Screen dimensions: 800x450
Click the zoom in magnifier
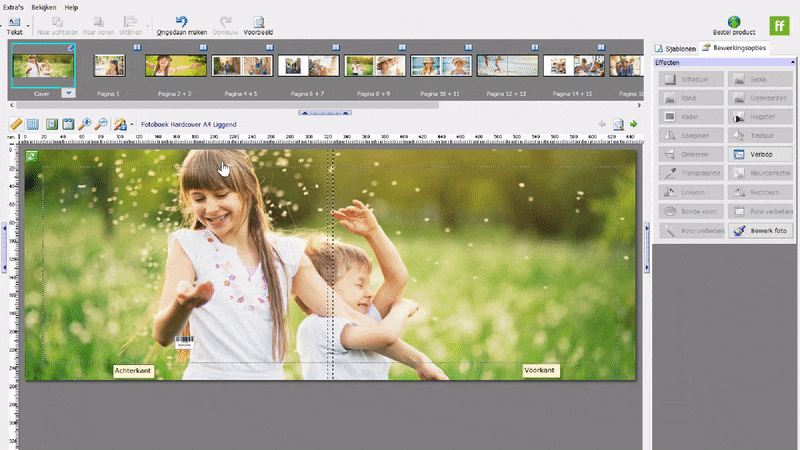(85, 124)
